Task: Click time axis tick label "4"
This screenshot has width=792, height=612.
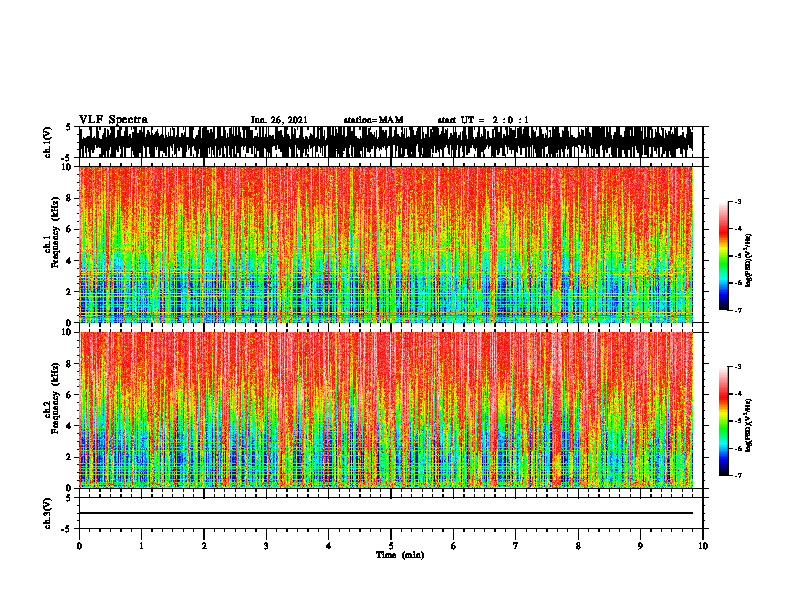Action: (329, 546)
